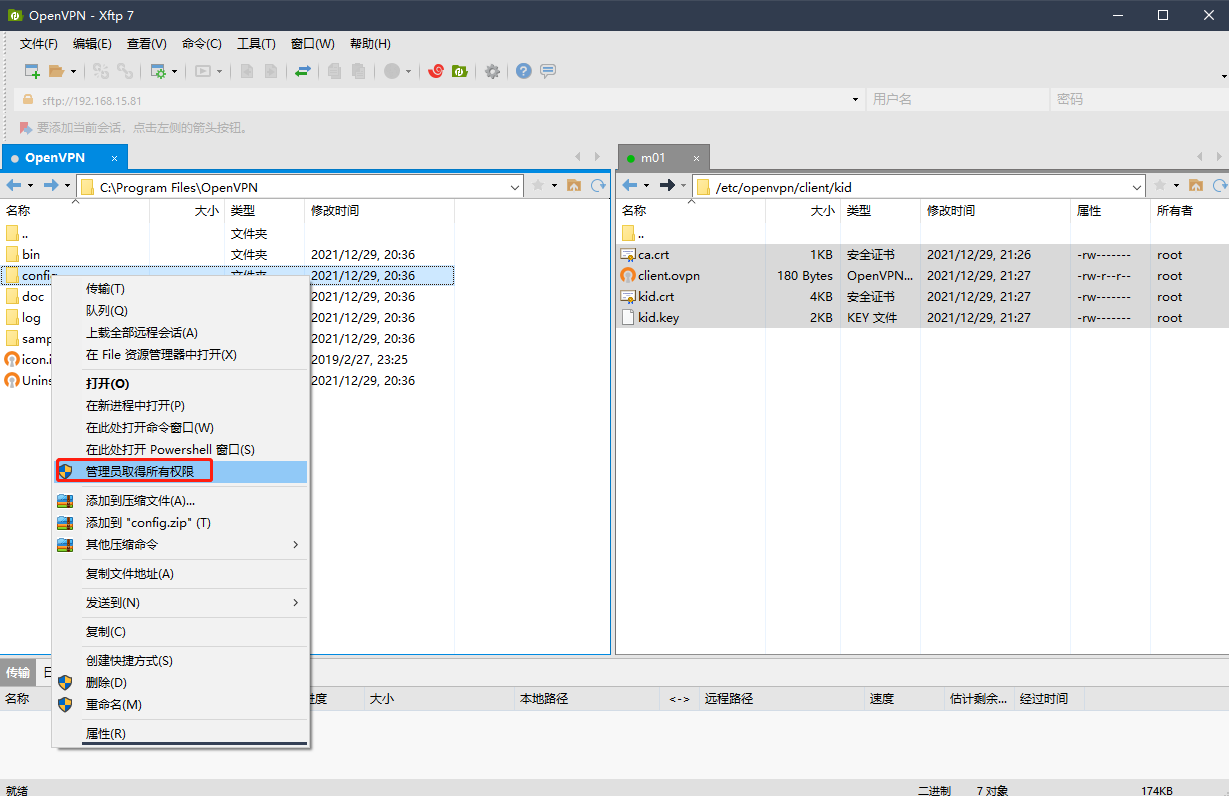Sort remote pane by 属性 column
The width and height of the screenshot is (1229, 796).
[x=1110, y=211]
